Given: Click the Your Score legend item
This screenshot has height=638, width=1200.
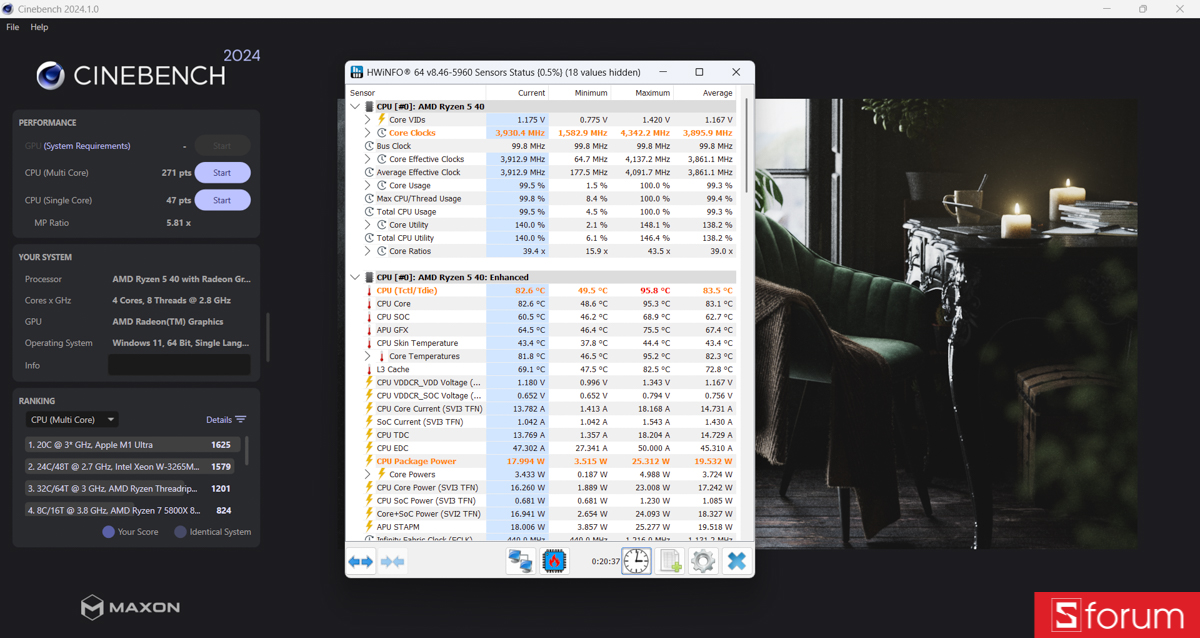Looking at the screenshot, I should point(130,532).
